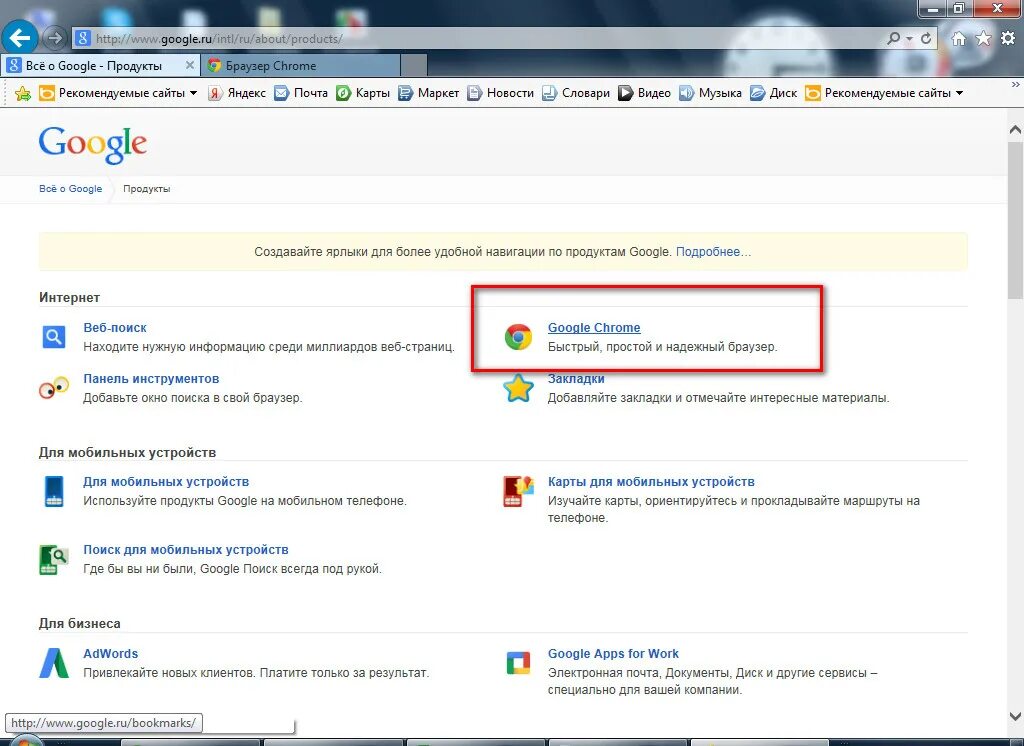Expand bookmarks bar overflow chevron
This screenshot has width=1024, height=746.
[1016, 85]
